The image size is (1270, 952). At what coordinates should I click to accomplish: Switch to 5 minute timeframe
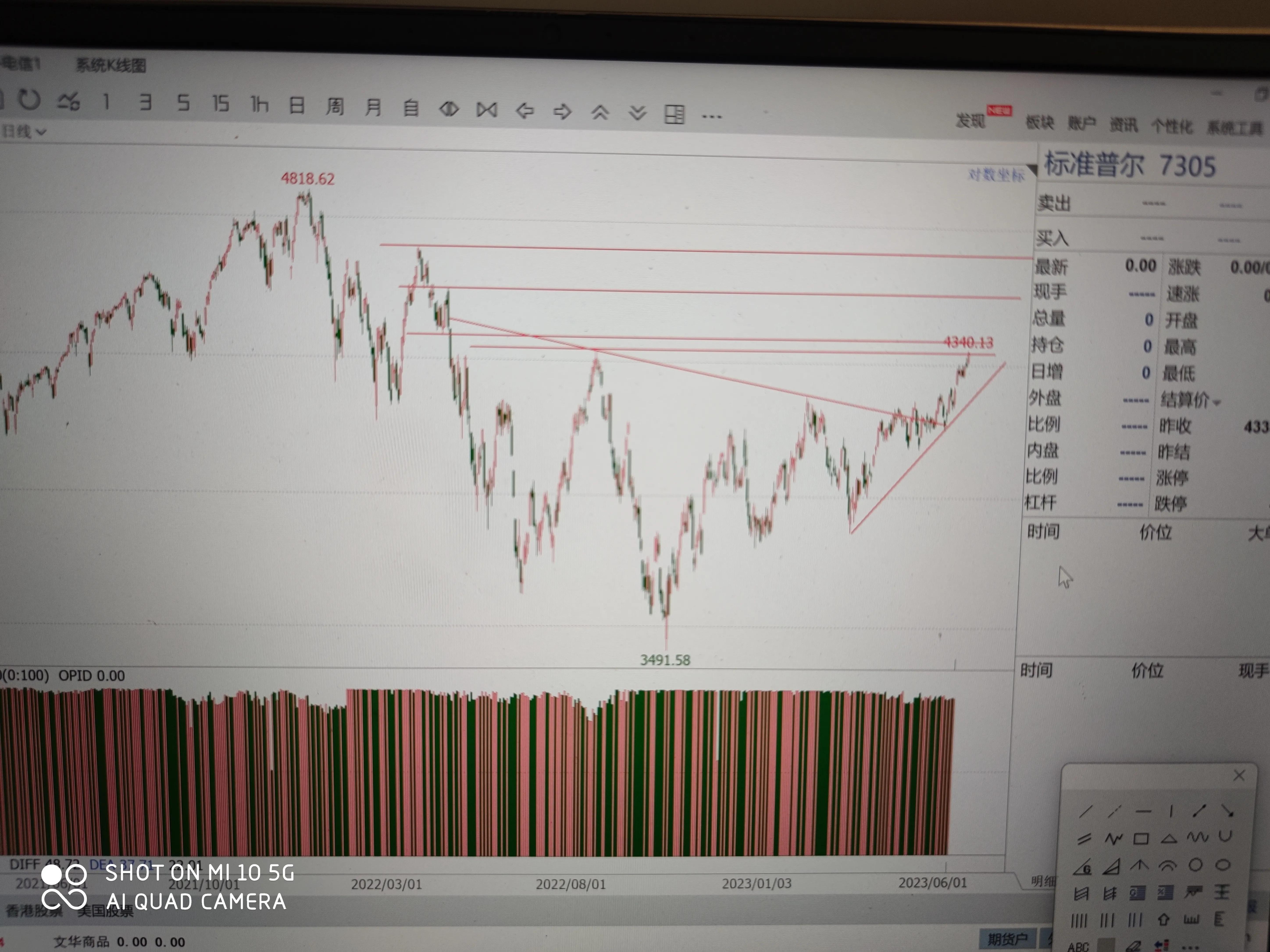click(183, 103)
